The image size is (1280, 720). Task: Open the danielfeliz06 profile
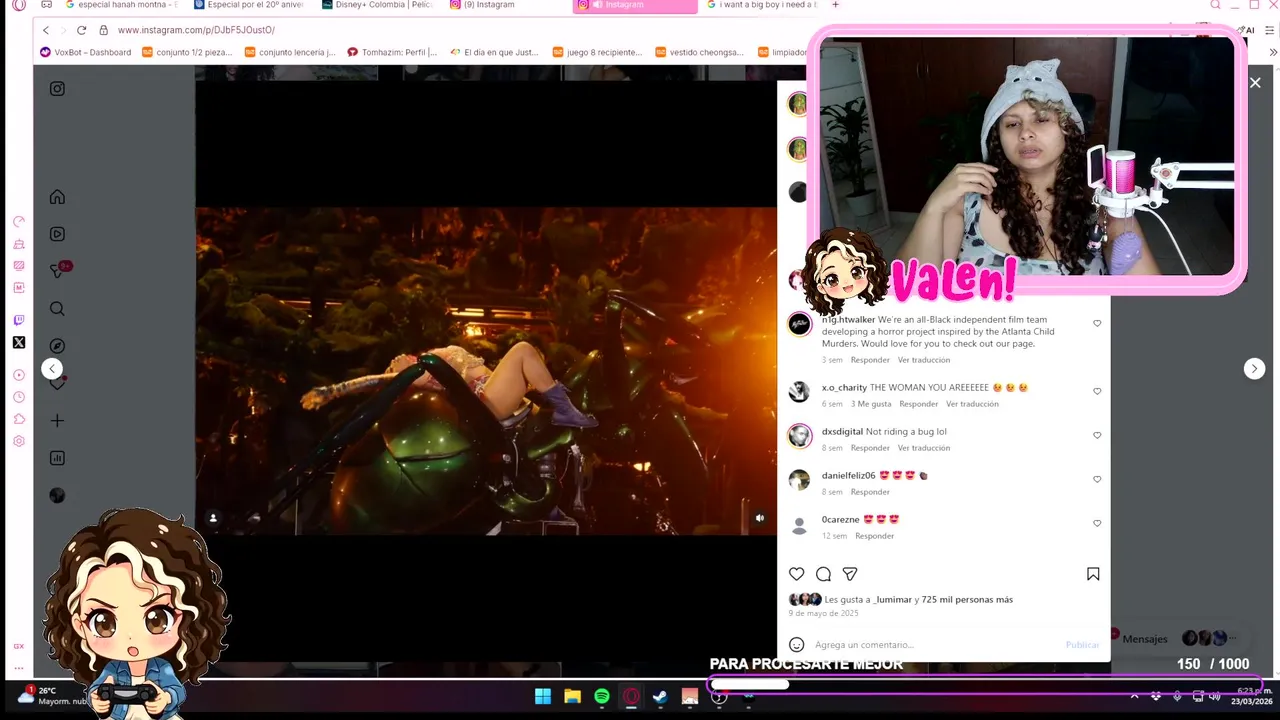[x=848, y=476]
